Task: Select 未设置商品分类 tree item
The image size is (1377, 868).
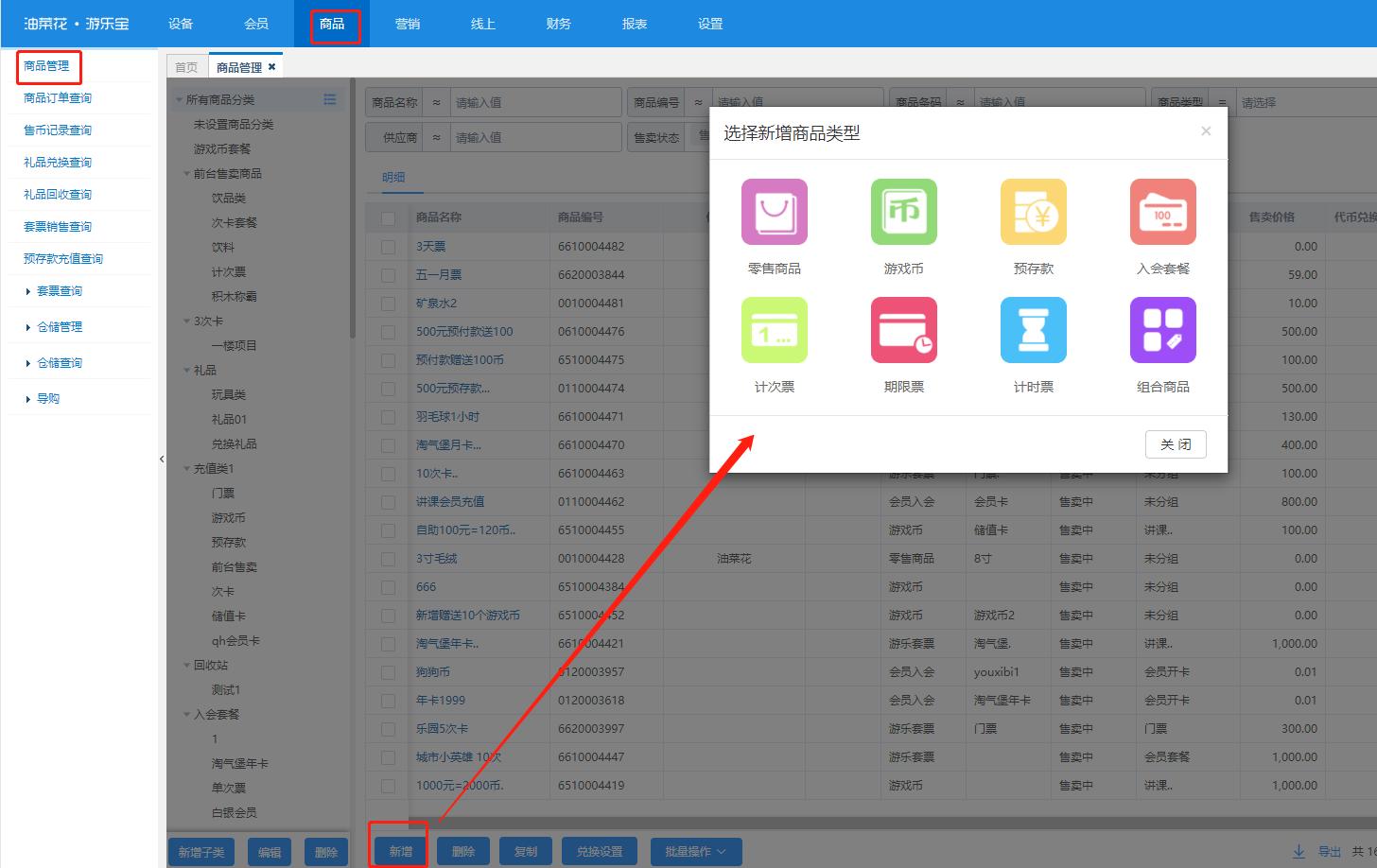Action: tap(234, 124)
